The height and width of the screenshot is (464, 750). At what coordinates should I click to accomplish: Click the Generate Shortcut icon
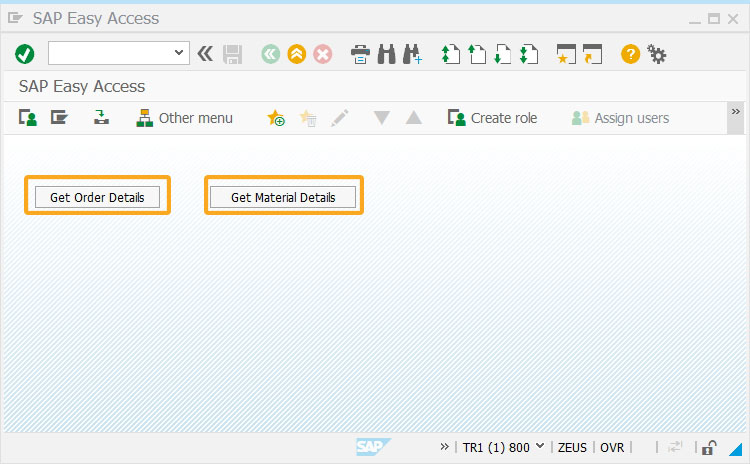coord(592,54)
